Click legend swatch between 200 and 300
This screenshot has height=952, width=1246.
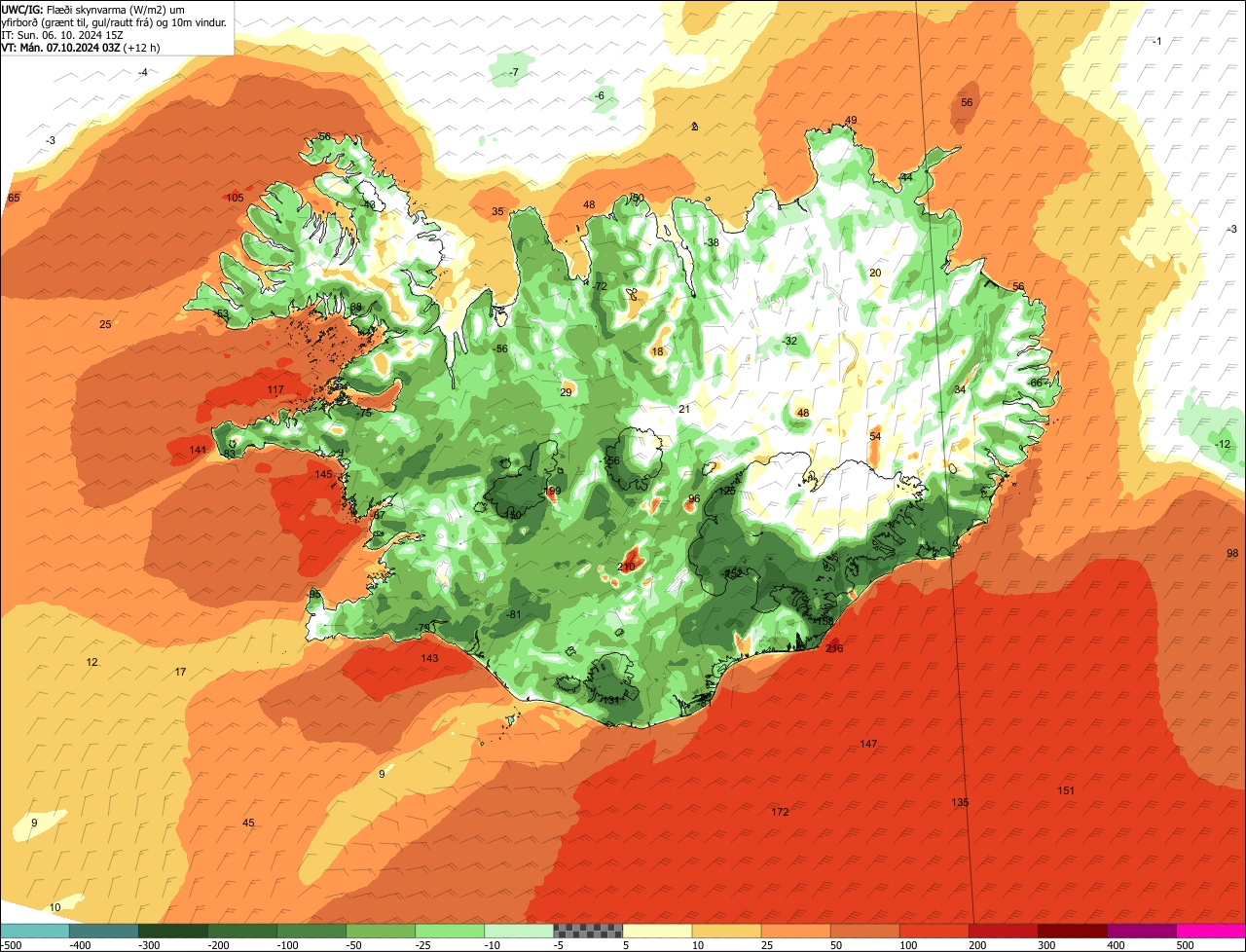click(1004, 931)
